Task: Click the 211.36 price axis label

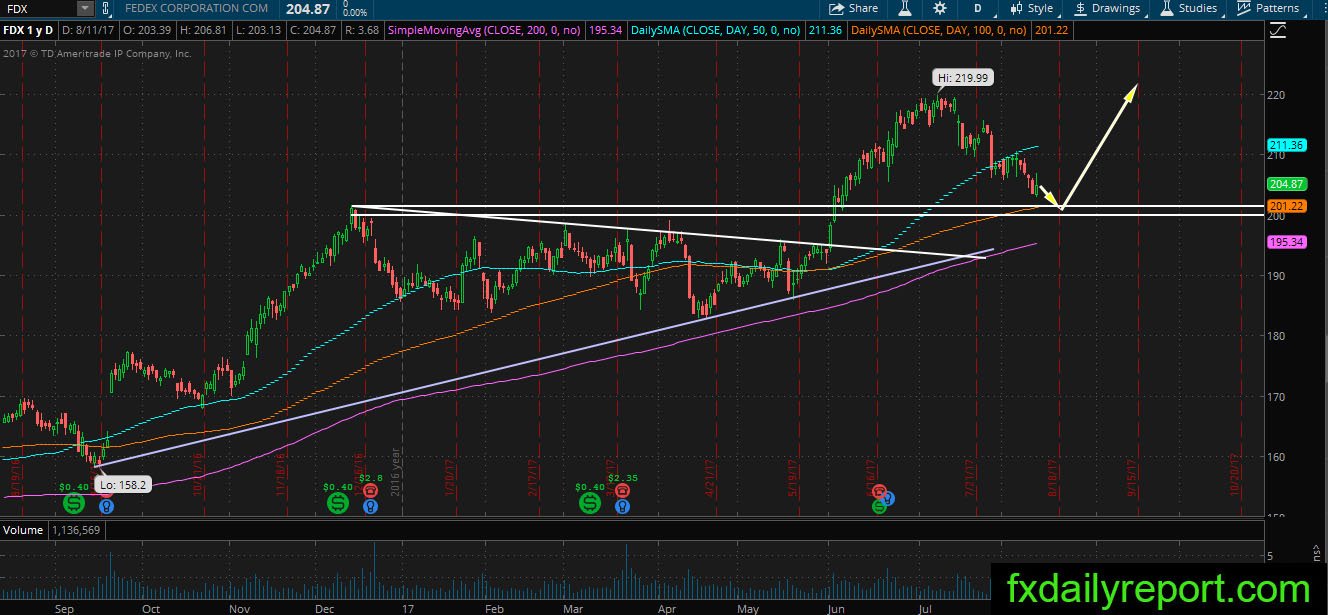Action: (x=1287, y=145)
